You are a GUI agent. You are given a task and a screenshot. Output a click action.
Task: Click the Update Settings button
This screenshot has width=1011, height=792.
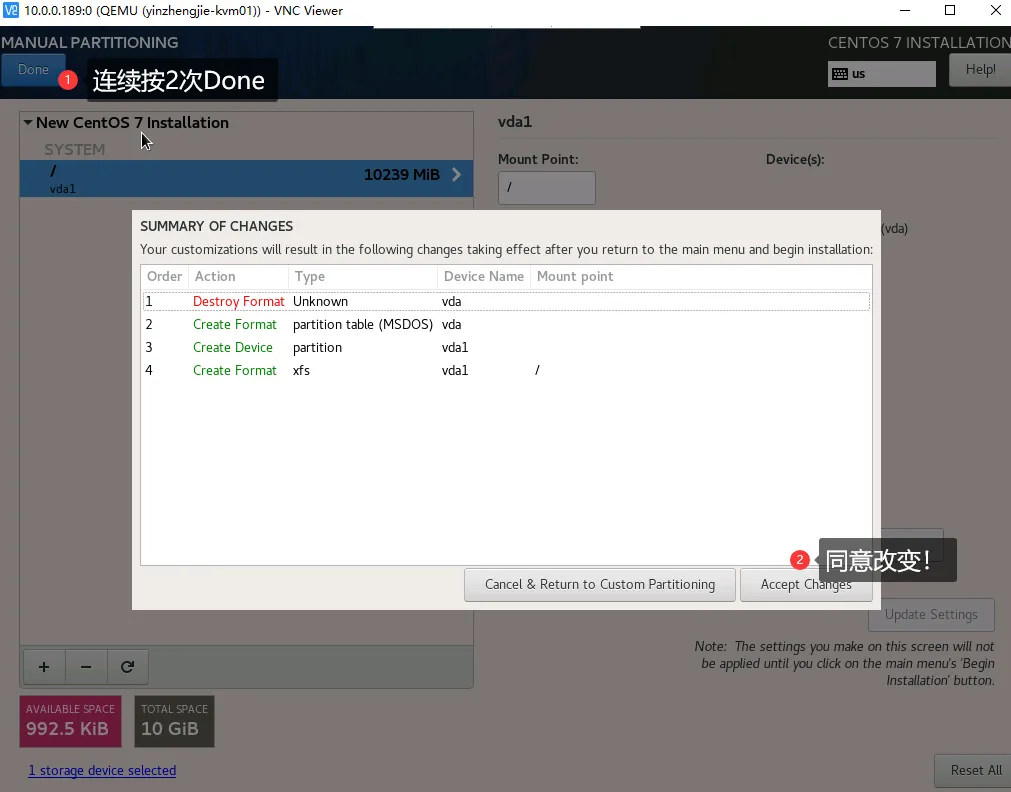[x=931, y=615]
